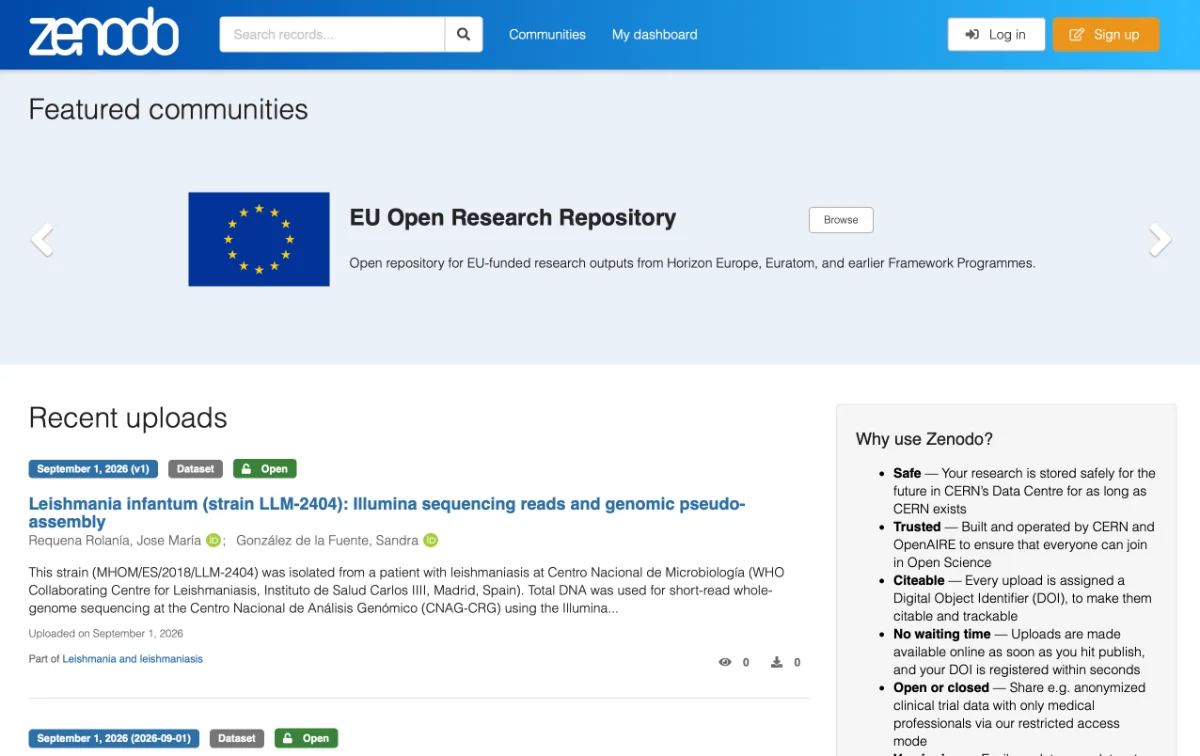Click author González de la Fuente, Sandra
Viewport: 1200px width, 756px height.
click(x=327, y=540)
